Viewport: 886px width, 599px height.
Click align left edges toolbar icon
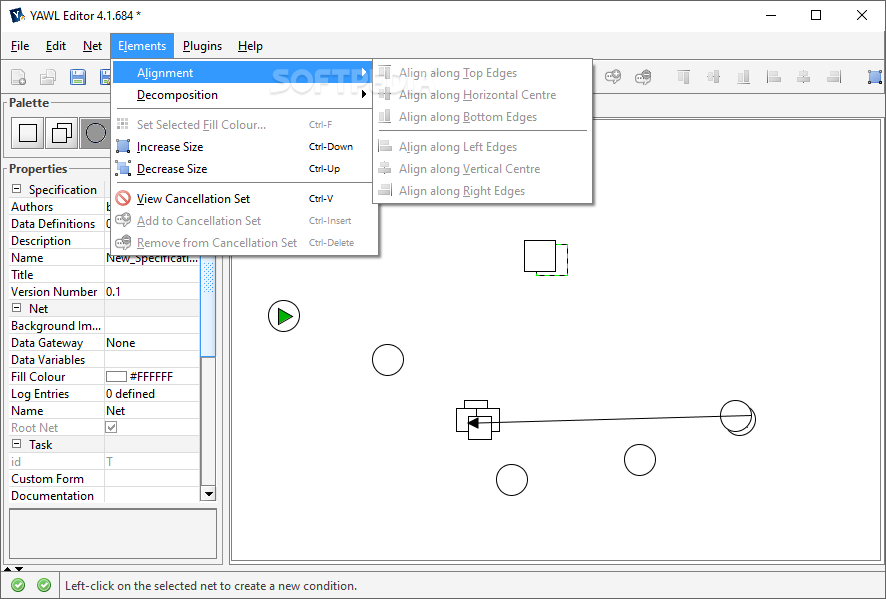(774, 76)
